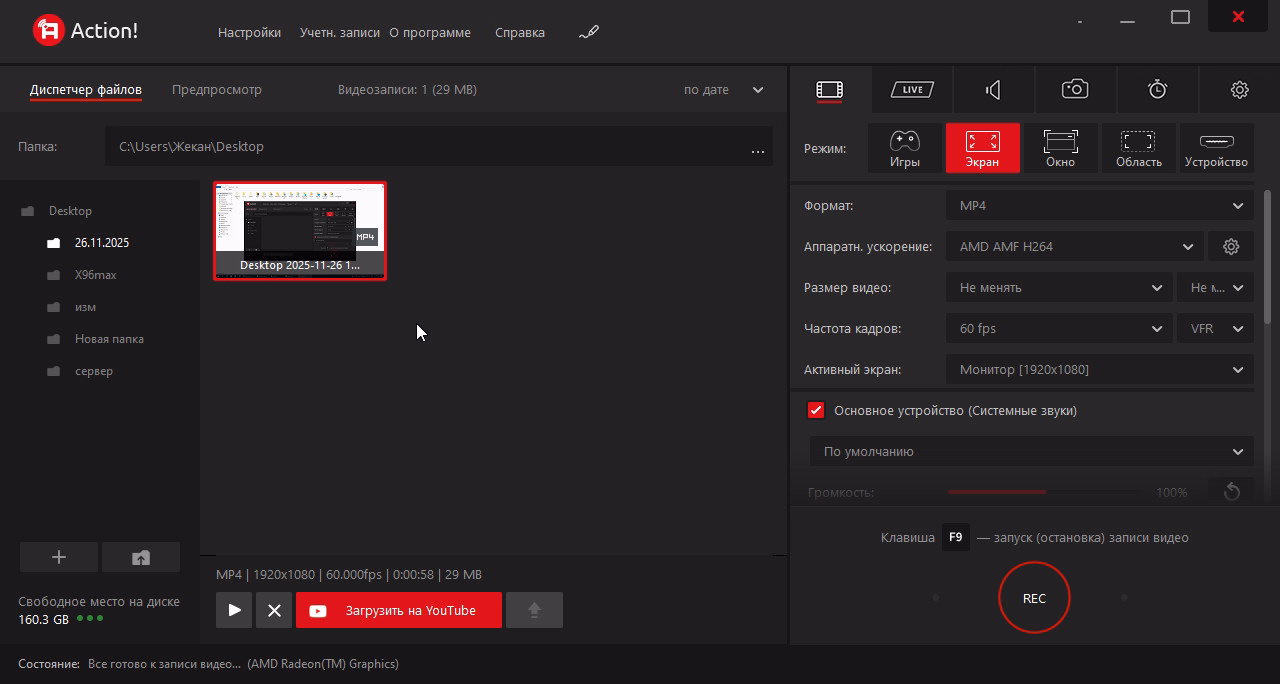1280x684 pixels.
Task: Expand the Формат MP4 dropdown
Action: click(1099, 206)
